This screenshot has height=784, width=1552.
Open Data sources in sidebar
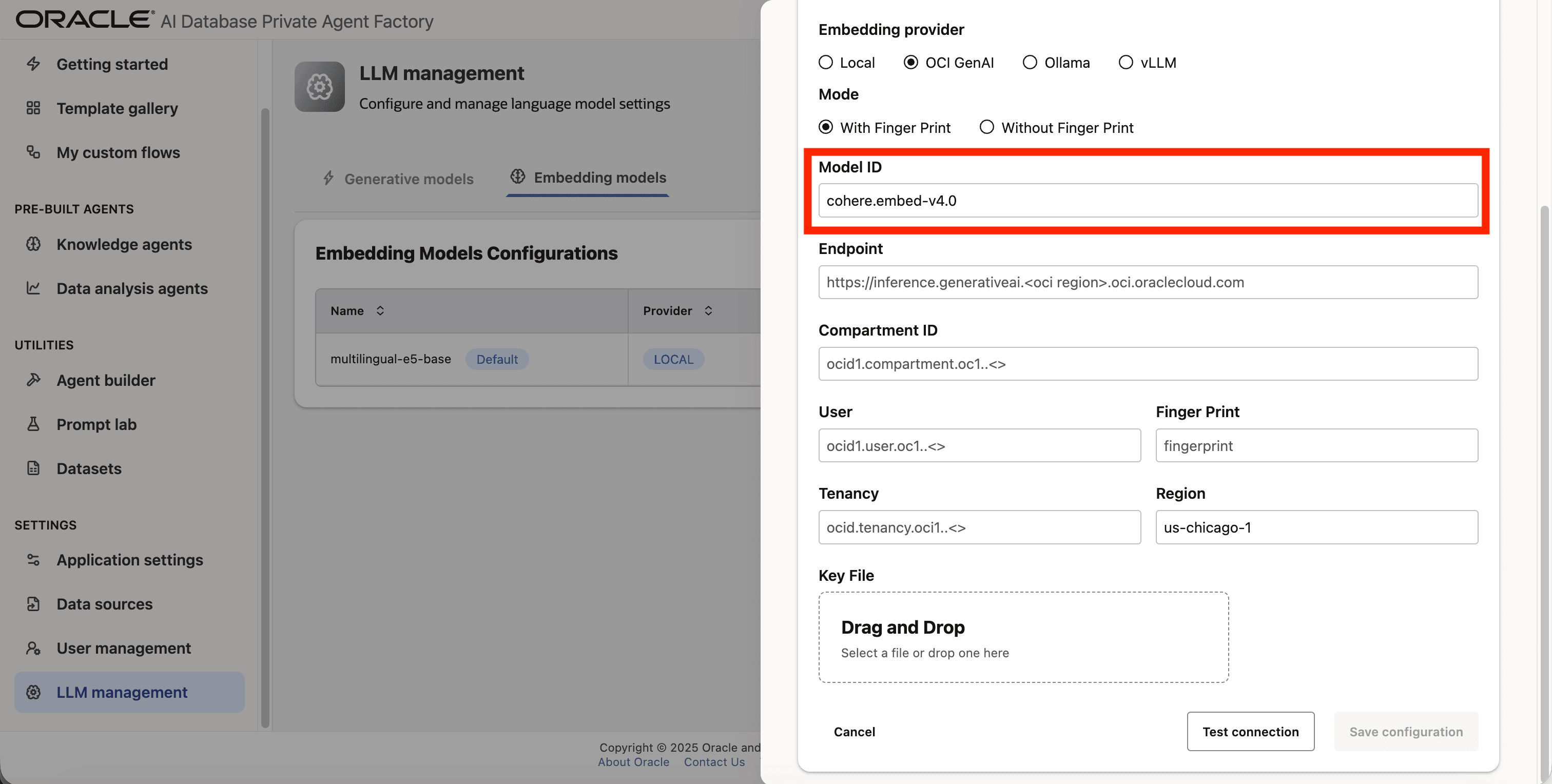click(104, 604)
